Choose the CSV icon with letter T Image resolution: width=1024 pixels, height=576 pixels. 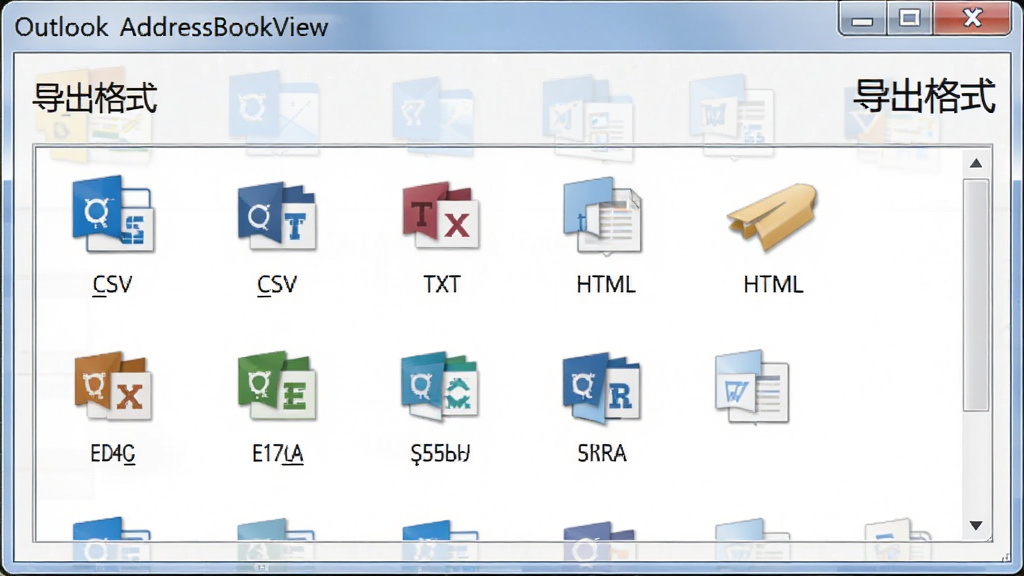coord(278,216)
